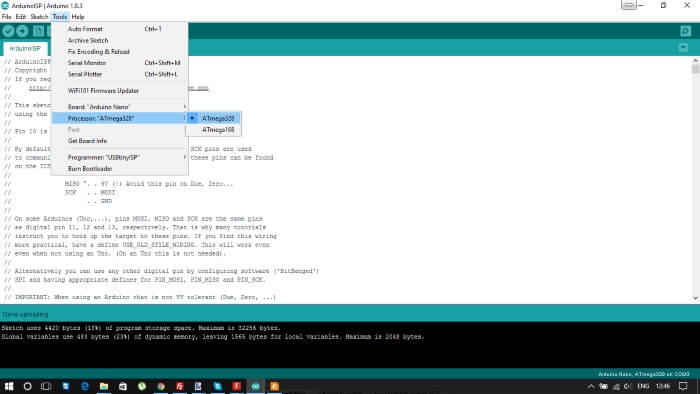The height and width of the screenshot is (394, 700).
Task: Select the ArduinoISP sketch tab
Action: (x=25, y=48)
